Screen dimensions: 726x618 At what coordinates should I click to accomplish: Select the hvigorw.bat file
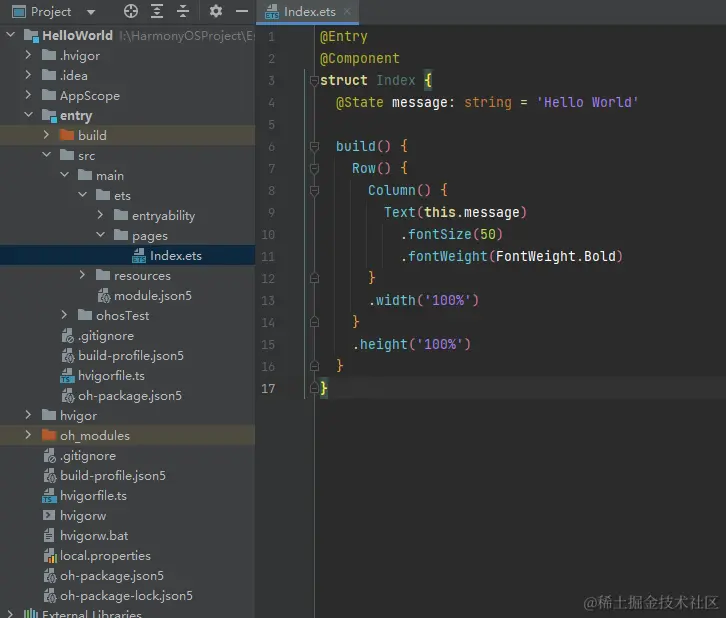pos(94,536)
